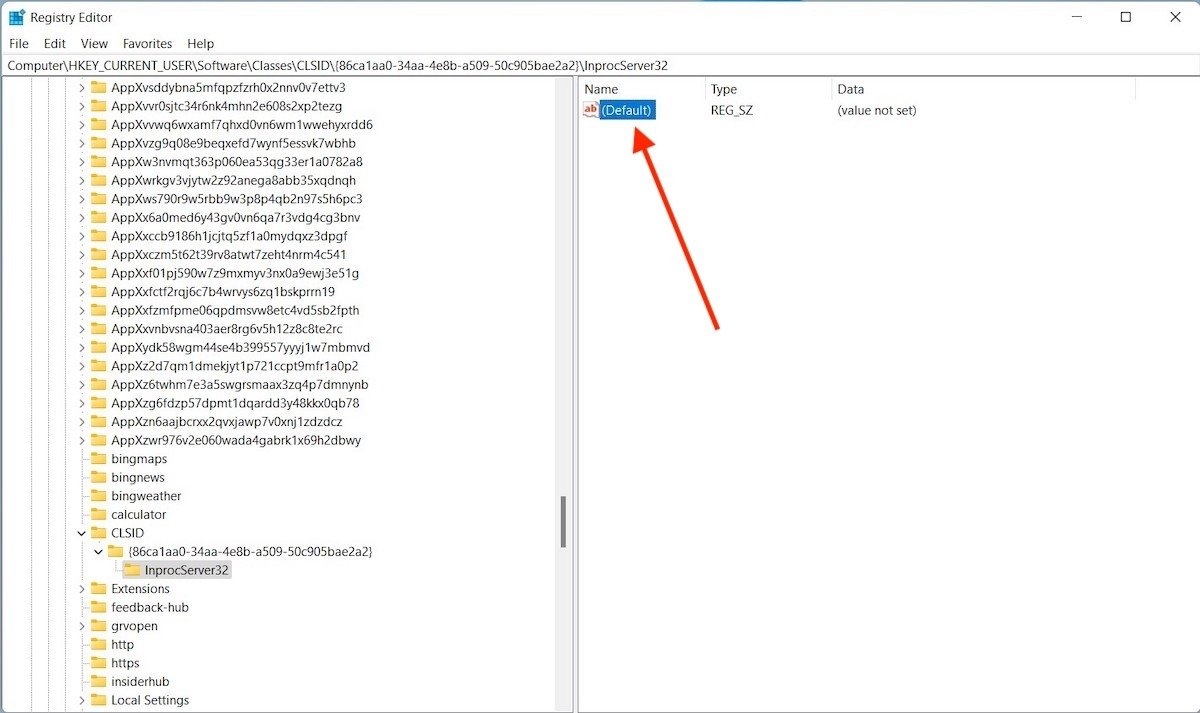
Task: Click the Registry Editor icon in title bar
Action: click(x=15, y=16)
